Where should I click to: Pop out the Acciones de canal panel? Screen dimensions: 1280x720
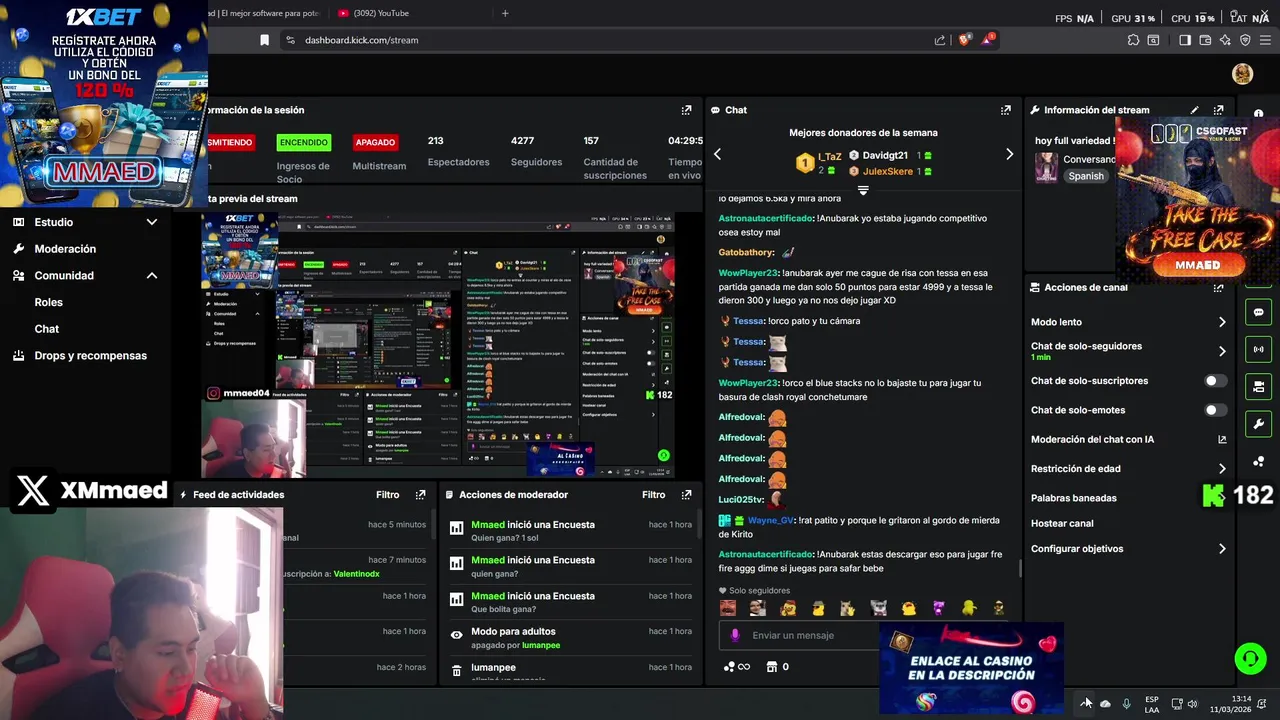[1218, 288]
